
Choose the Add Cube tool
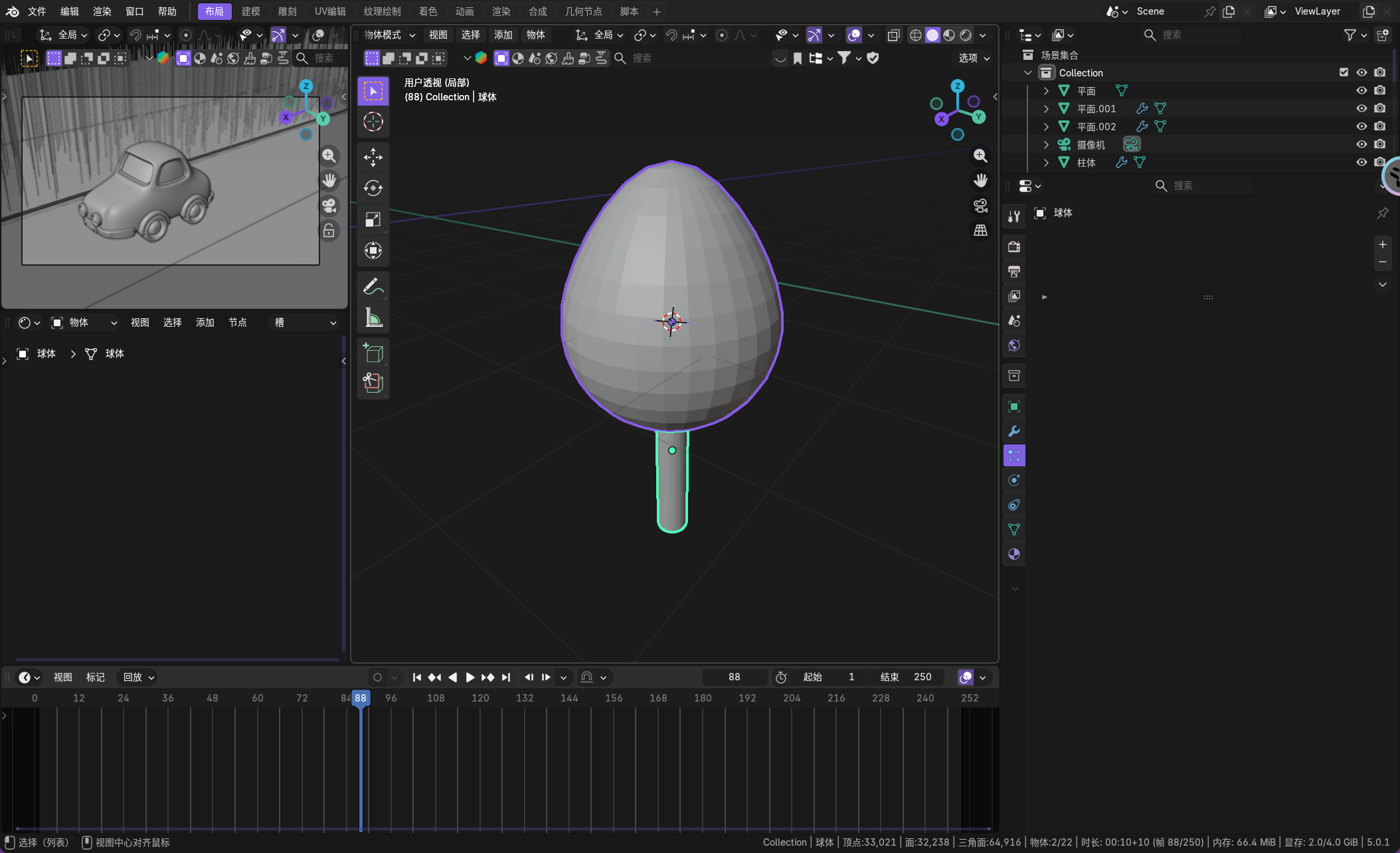point(373,353)
